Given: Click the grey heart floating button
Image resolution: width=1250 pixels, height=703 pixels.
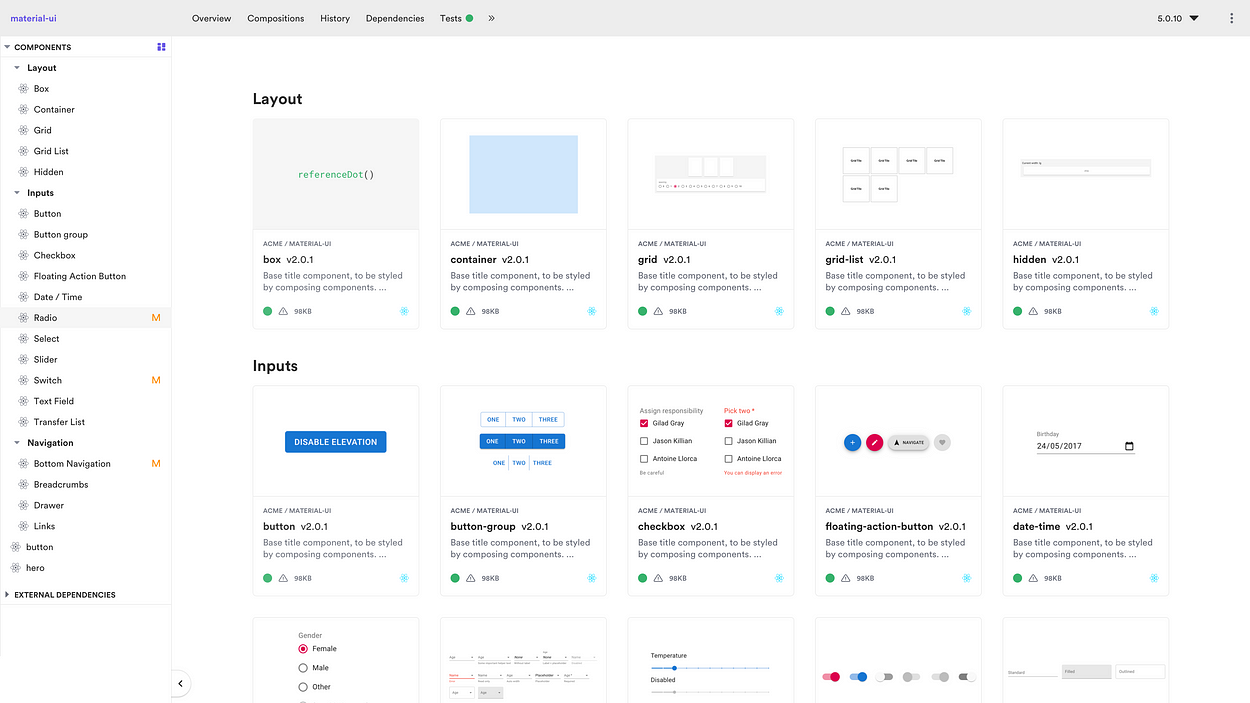Looking at the screenshot, I should [x=942, y=442].
